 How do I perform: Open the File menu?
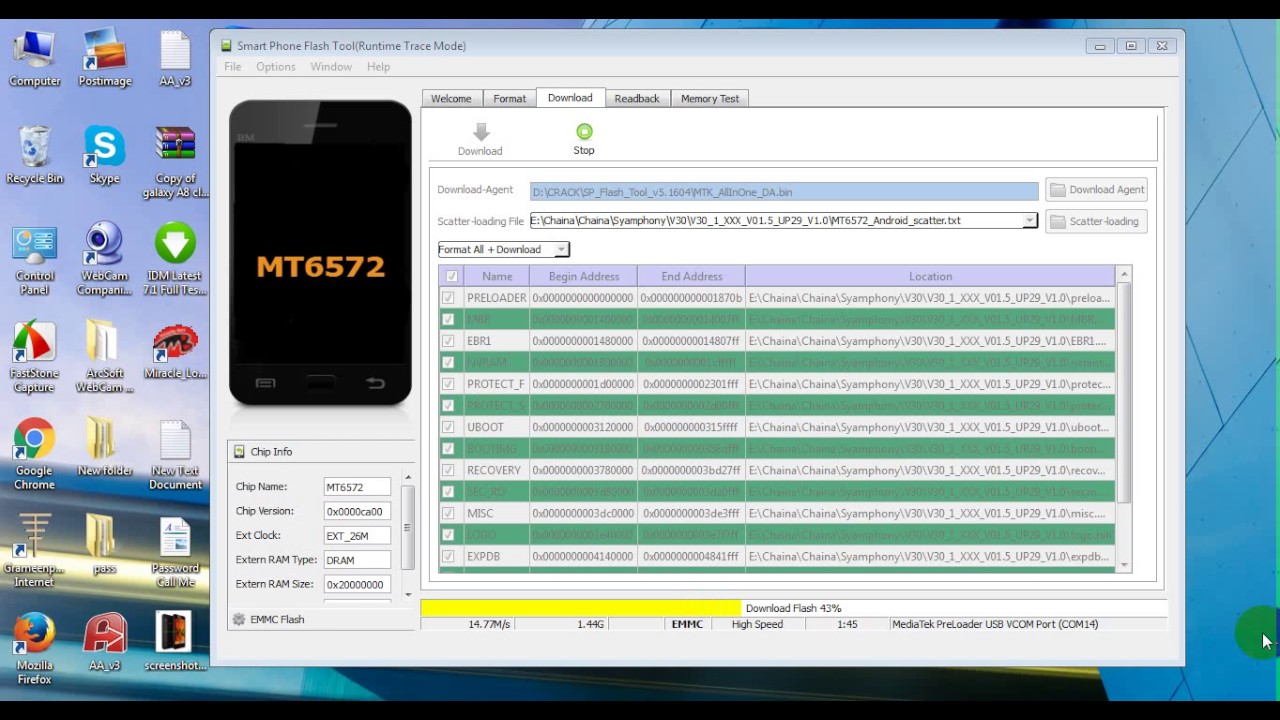pos(233,67)
